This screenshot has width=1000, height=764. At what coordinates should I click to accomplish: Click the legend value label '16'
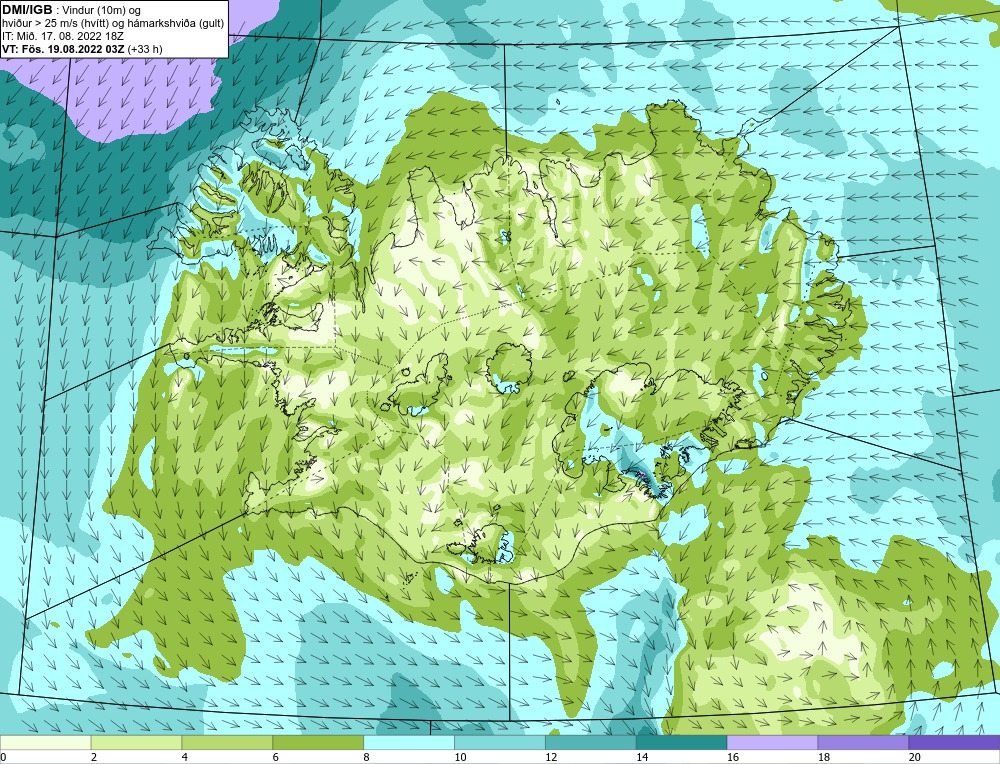[732, 757]
